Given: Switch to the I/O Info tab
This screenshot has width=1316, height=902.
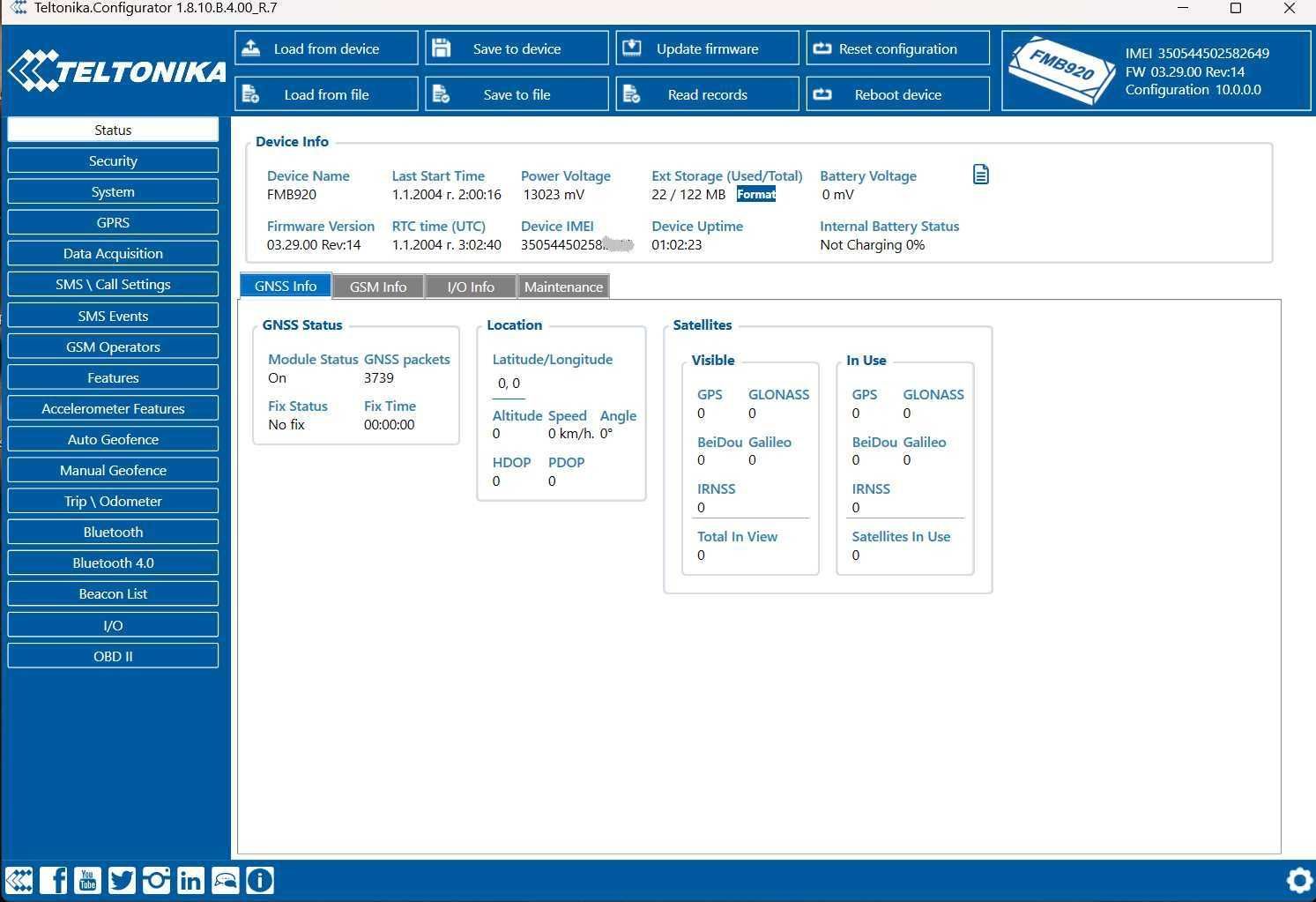Looking at the screenshot, I should point(471,287).
